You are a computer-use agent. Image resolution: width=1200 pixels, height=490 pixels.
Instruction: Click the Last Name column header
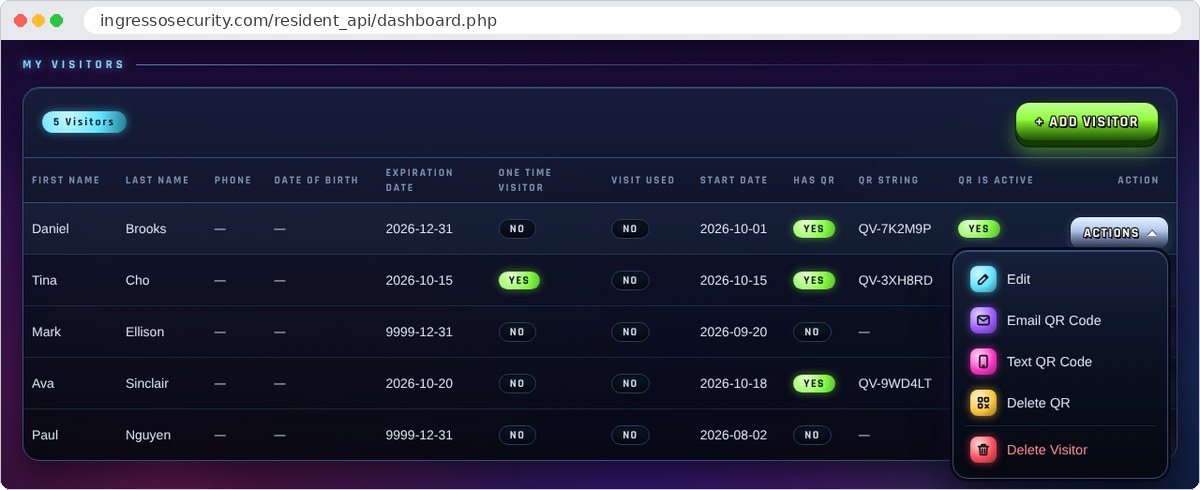(157, 180)
